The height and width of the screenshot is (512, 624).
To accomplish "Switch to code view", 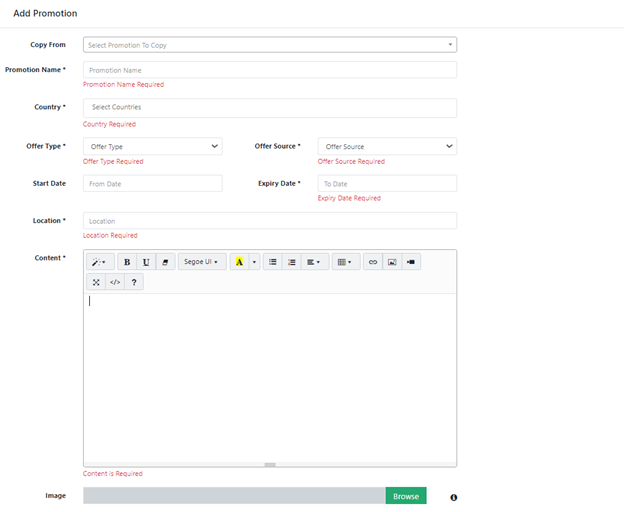I will [x=115, y=282].
